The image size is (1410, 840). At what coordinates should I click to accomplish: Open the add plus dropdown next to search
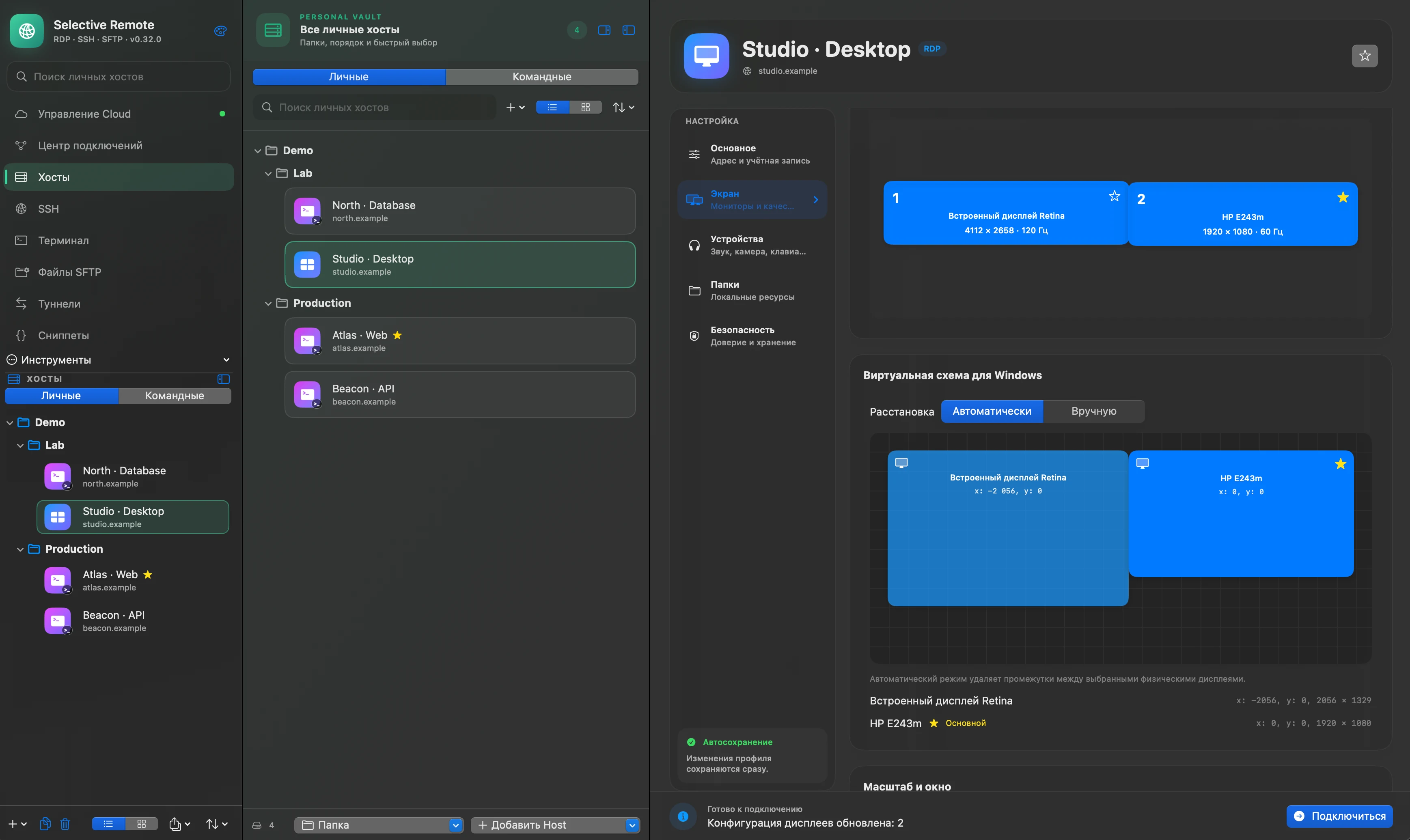(515, 107)
